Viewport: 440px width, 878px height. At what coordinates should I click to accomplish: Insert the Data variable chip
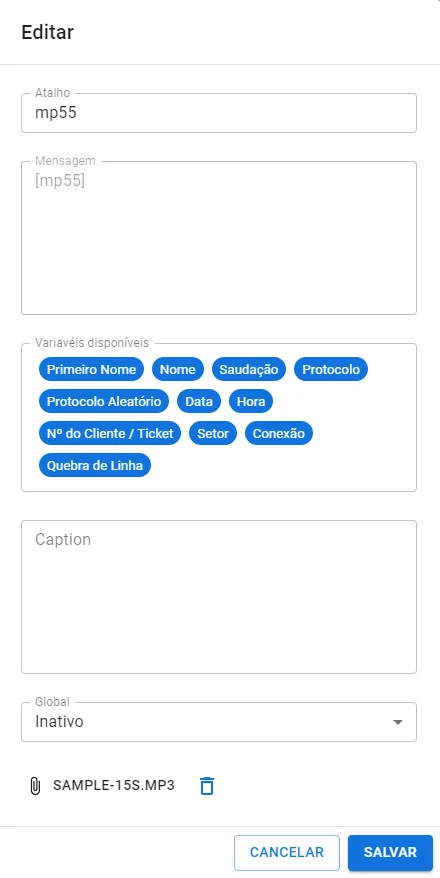[199, 401]
